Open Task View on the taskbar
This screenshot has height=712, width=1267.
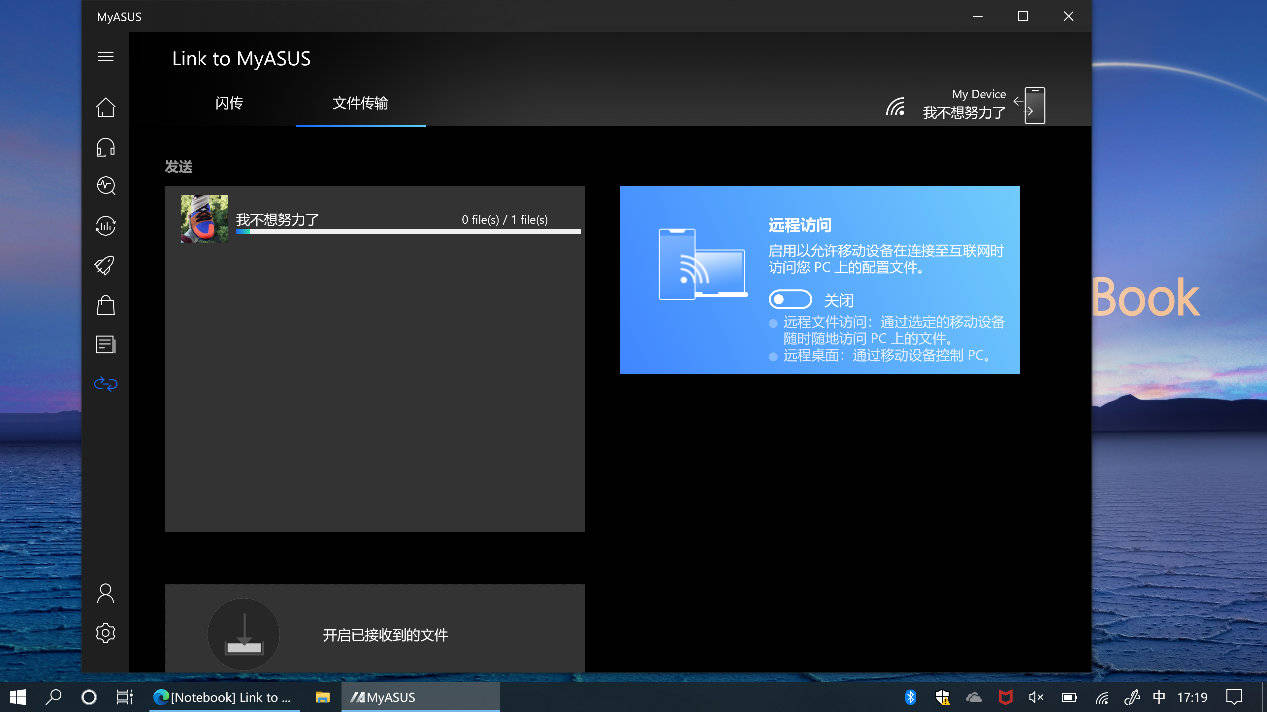pyautogui.click(x=124, y=697)
